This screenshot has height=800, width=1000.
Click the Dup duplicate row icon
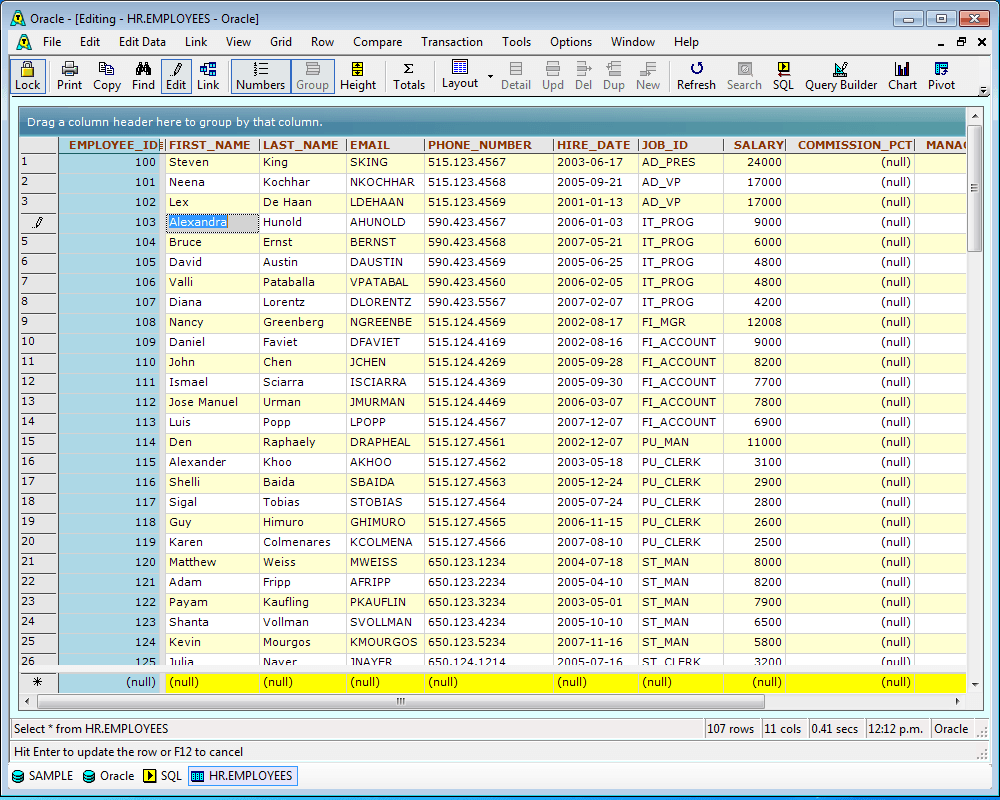614,76
